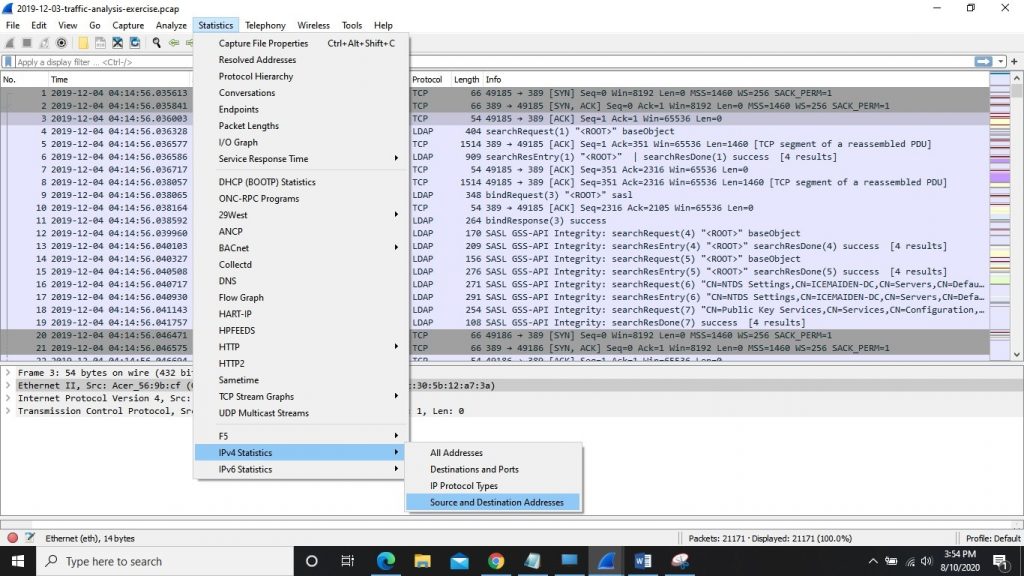The height and width of the screenshot is (576, 1024).
Task: Click the Info column header
Action: point(735,79)
